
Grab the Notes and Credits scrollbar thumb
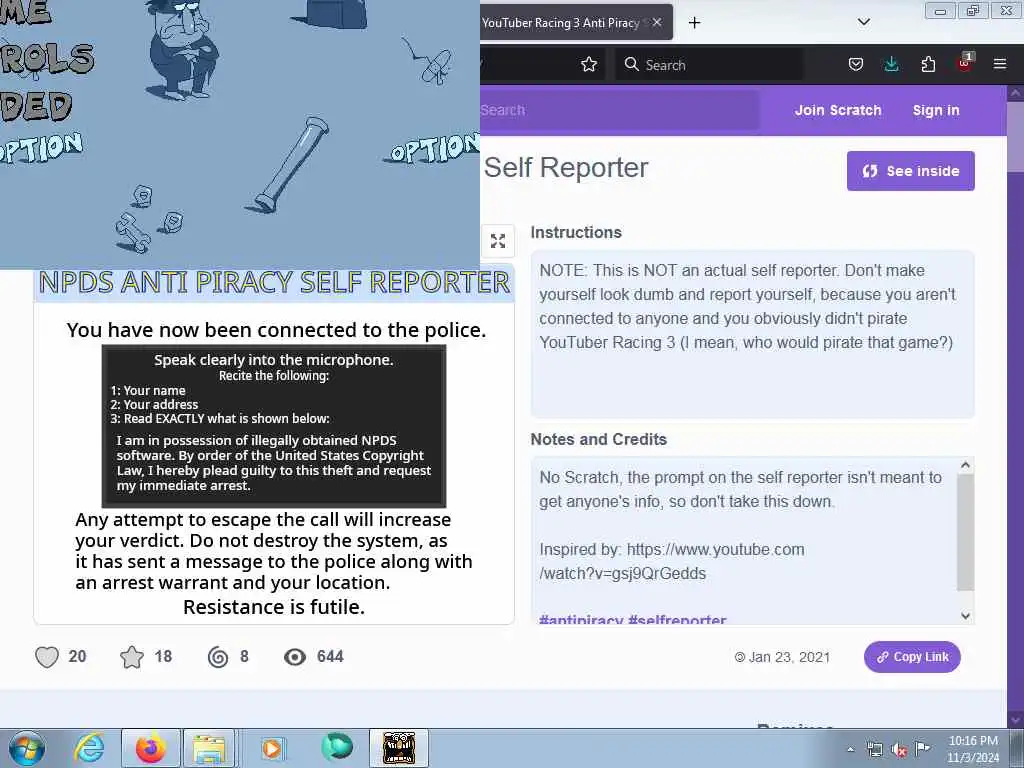(965, 532)
